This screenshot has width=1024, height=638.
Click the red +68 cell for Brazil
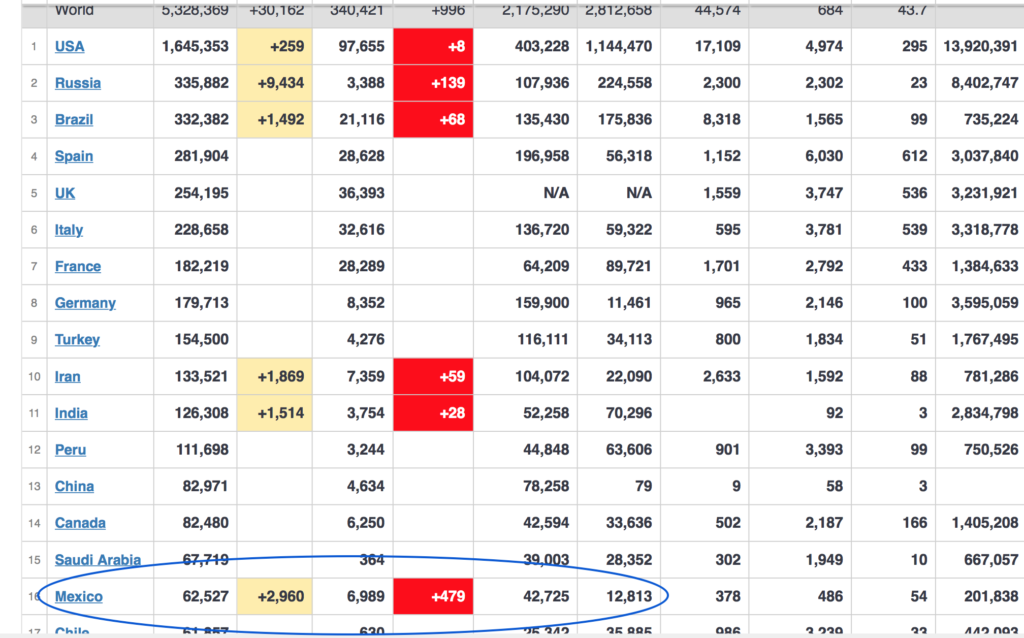[433, 120]
